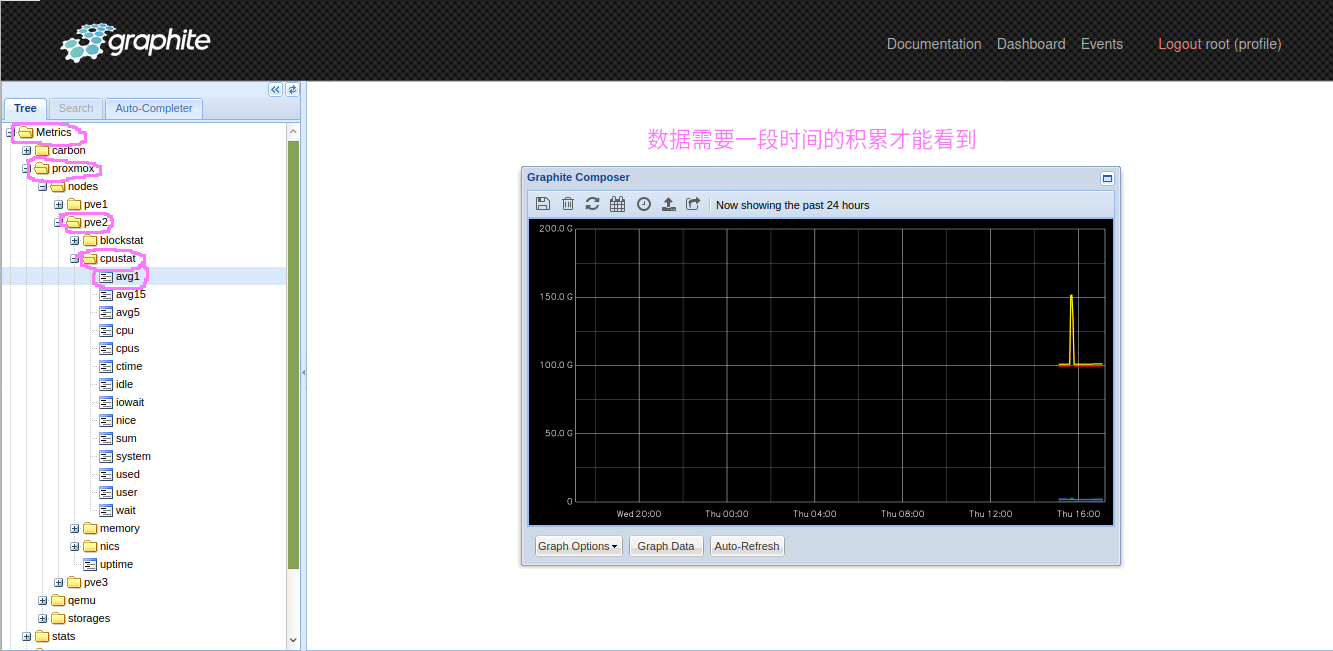Click the metric icon beside cpus
1333x651 pixels.
pos(106,348)
